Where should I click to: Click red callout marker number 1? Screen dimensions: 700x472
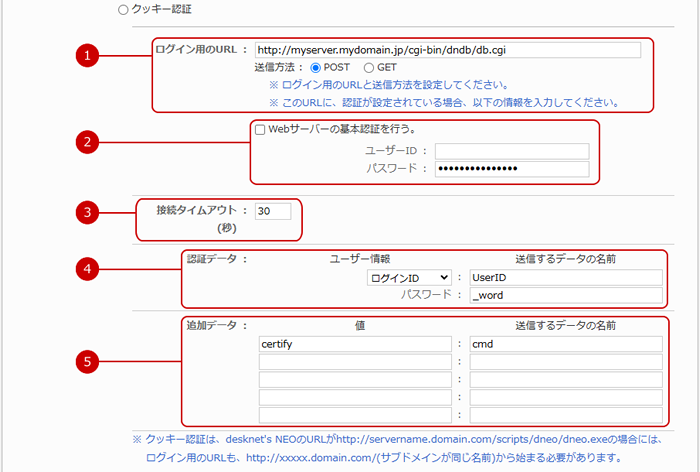coord(89,57)
